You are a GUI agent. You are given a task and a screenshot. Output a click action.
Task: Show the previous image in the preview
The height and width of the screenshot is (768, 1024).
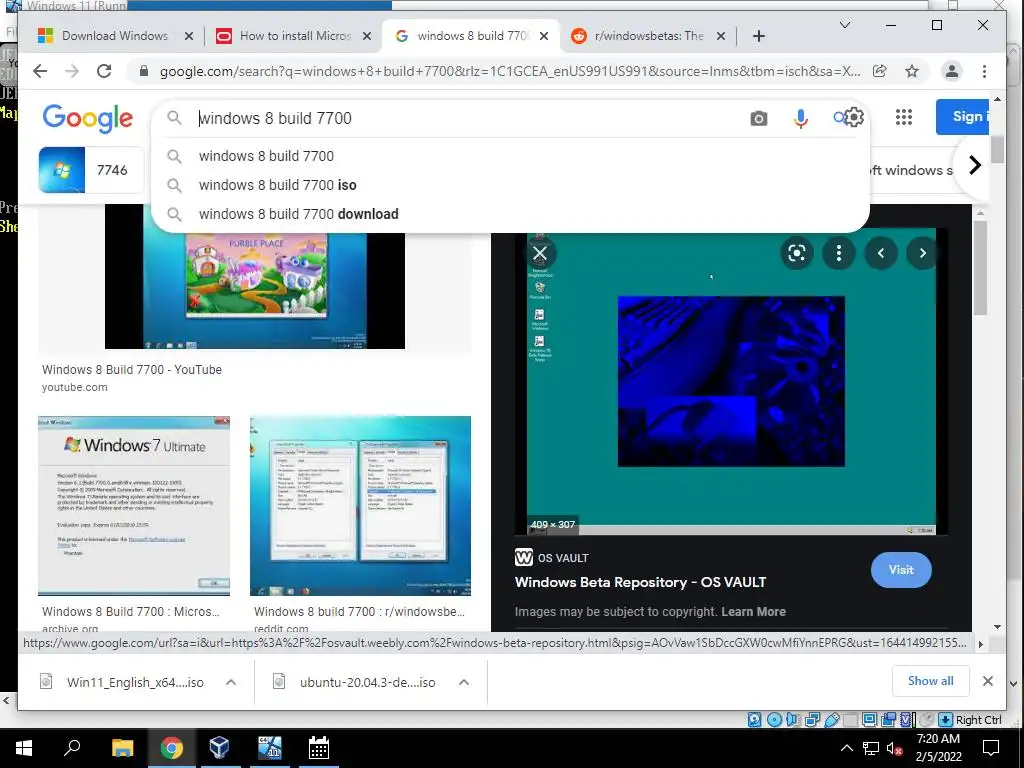tap(880, 253)
